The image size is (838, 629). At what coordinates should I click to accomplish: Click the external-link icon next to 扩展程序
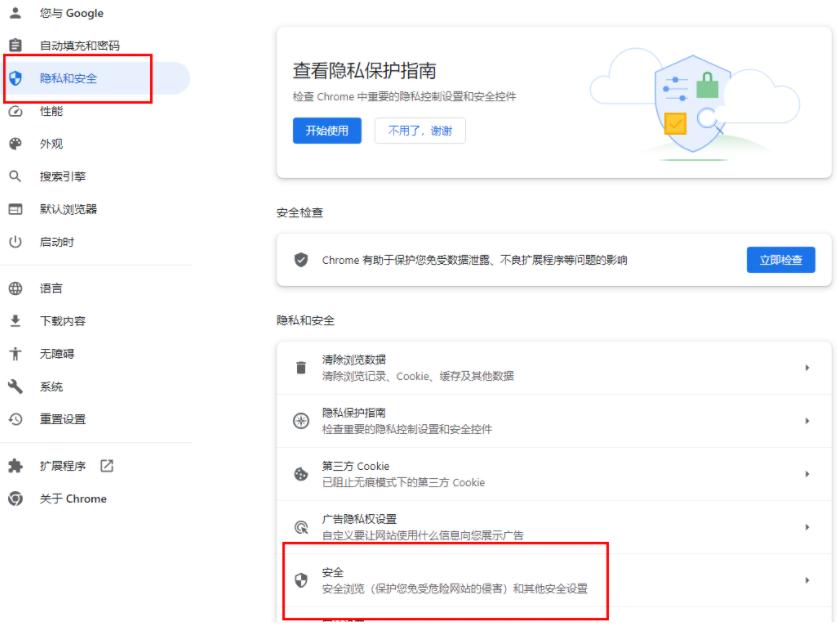pyautogui.click(x=107, y=466)
